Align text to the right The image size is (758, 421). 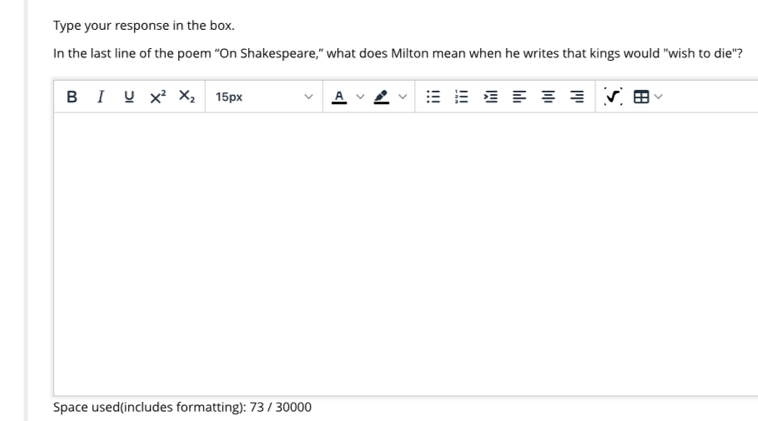578,97
